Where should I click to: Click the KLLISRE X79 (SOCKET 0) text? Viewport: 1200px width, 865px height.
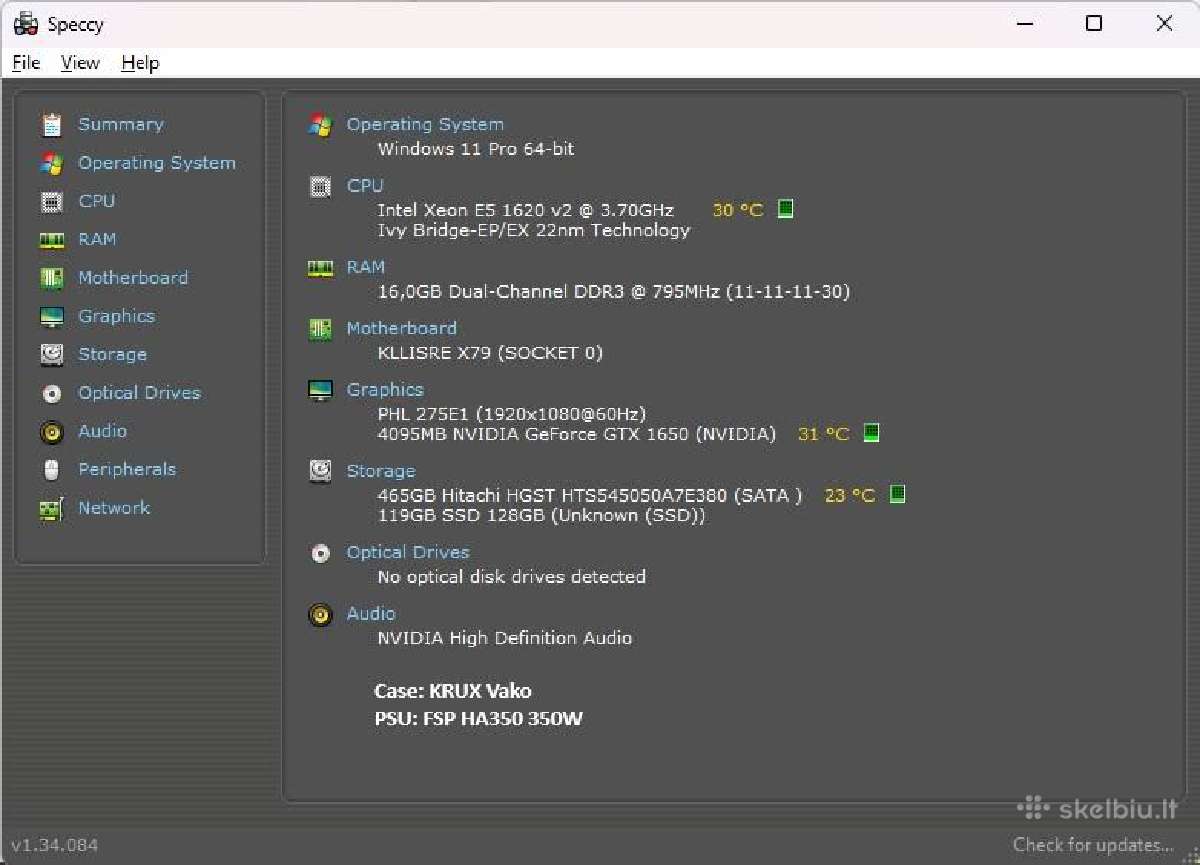pos(490,353)
